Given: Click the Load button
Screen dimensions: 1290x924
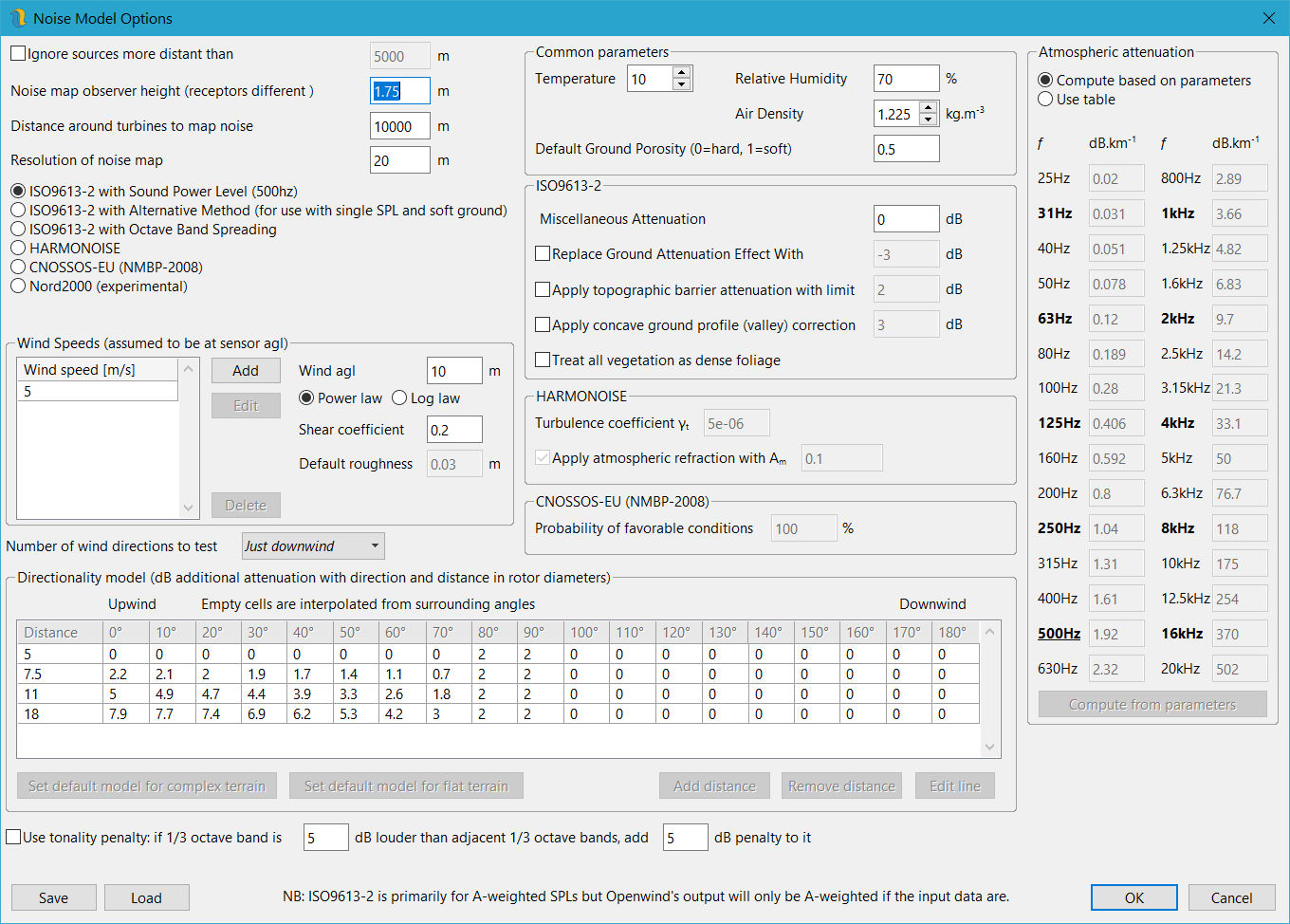Looking at the screenshot, I should [146, 898].
